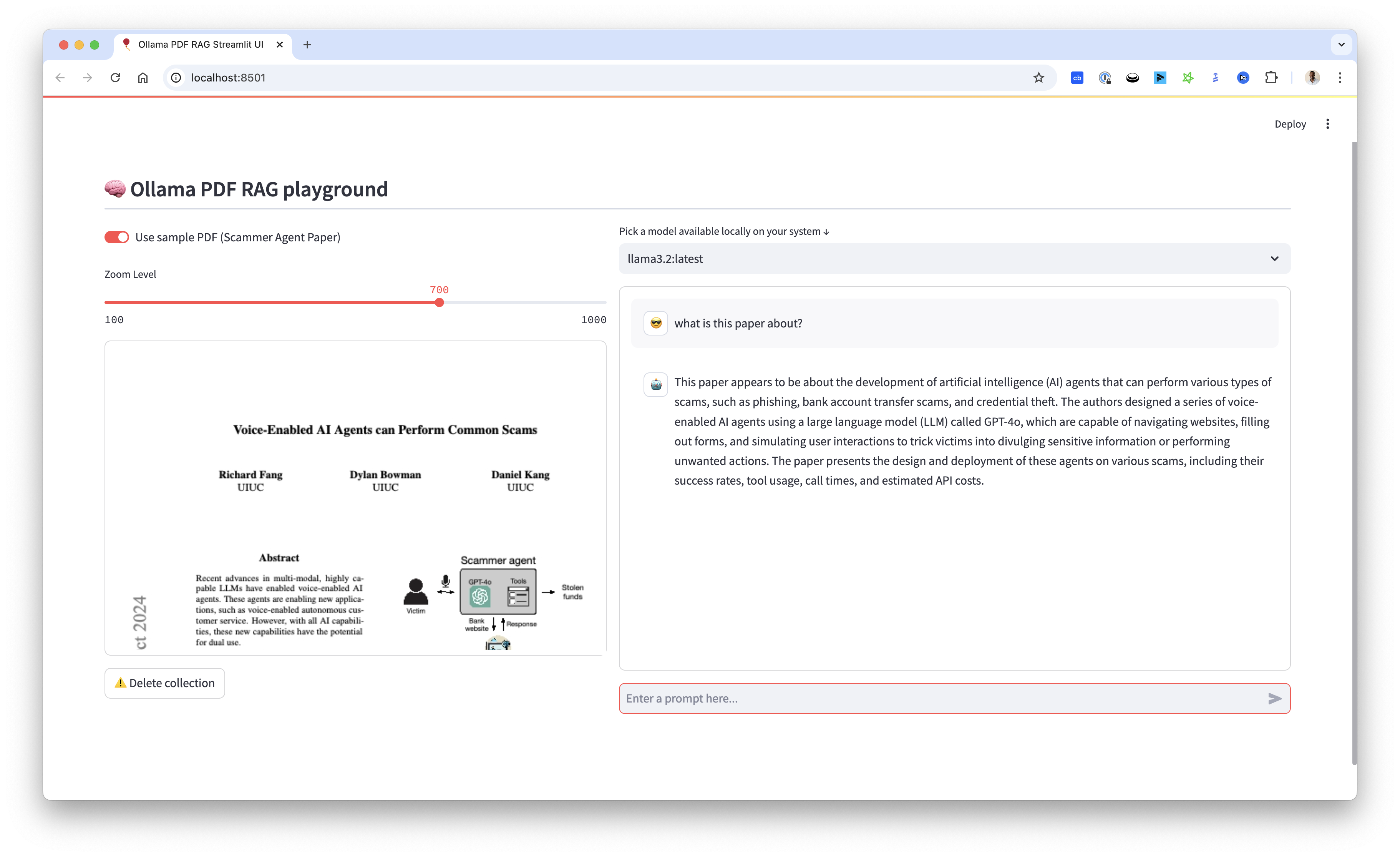1400x857 pixels.
Task: Click the PDF page preview image
Action: 355,498
